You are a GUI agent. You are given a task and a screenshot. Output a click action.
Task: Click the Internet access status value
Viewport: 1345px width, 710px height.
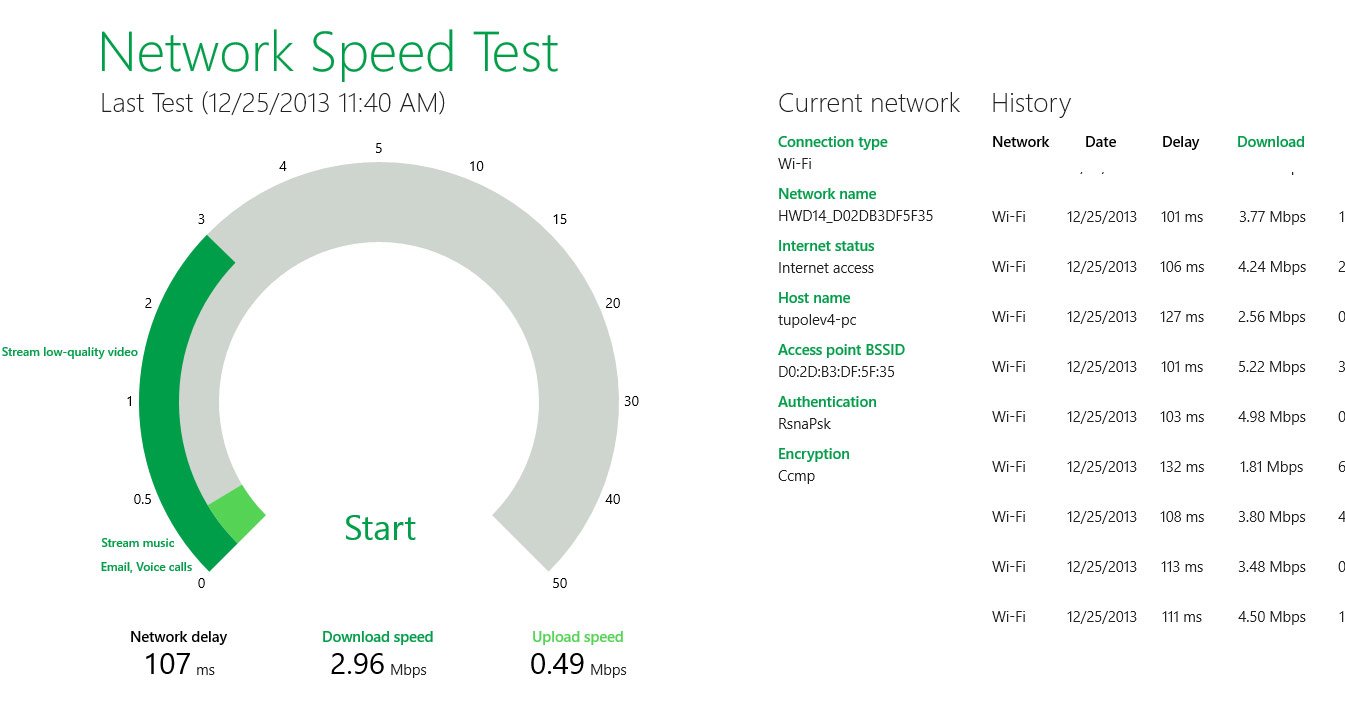tap(826, 268)
